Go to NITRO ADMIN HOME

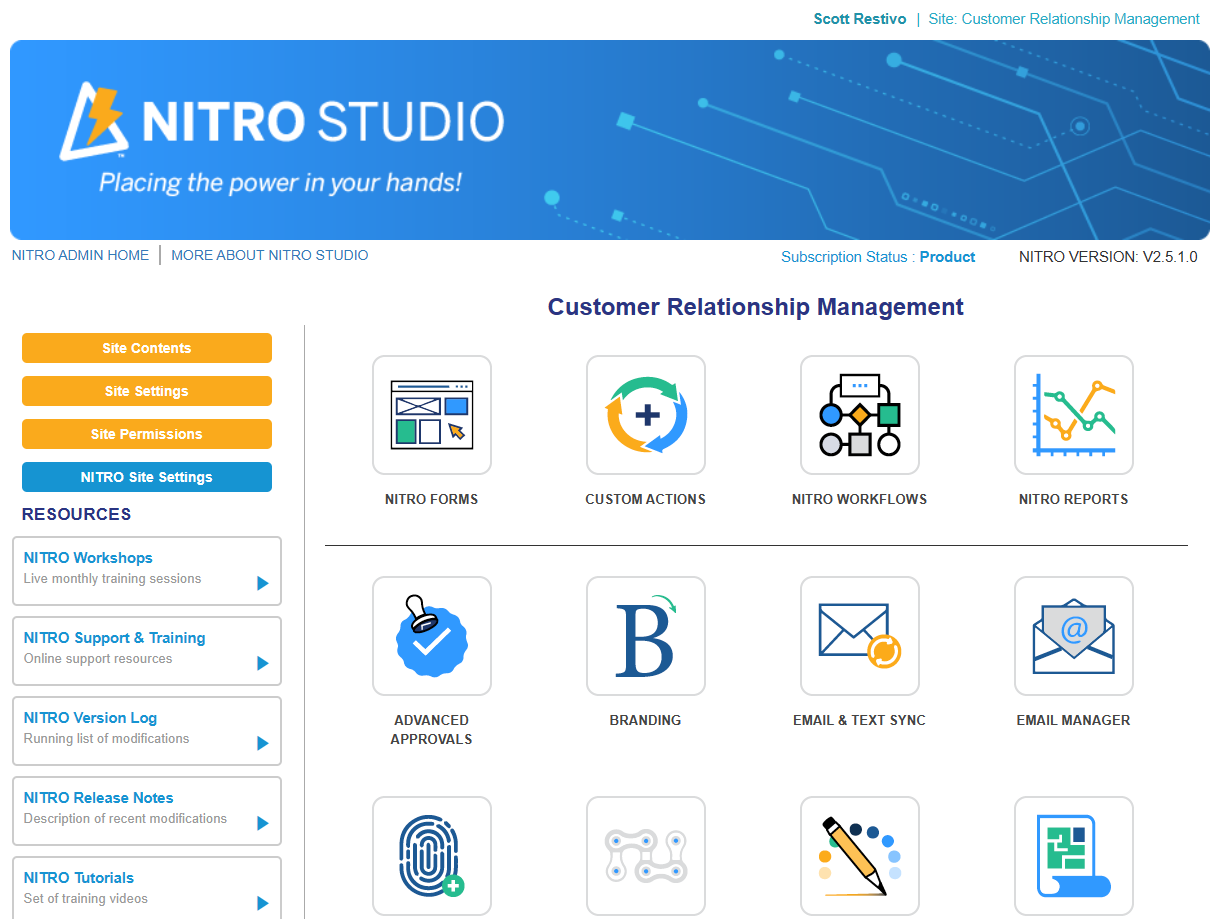point(80,255)
